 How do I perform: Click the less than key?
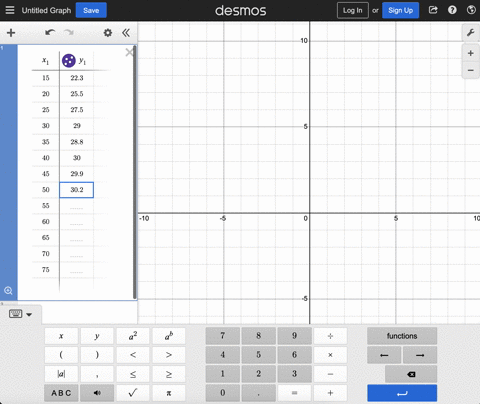point(133,355)
